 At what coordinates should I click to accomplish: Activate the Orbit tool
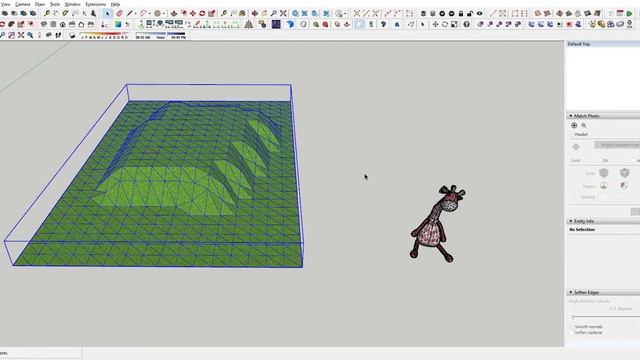click(x=255, y=13)
